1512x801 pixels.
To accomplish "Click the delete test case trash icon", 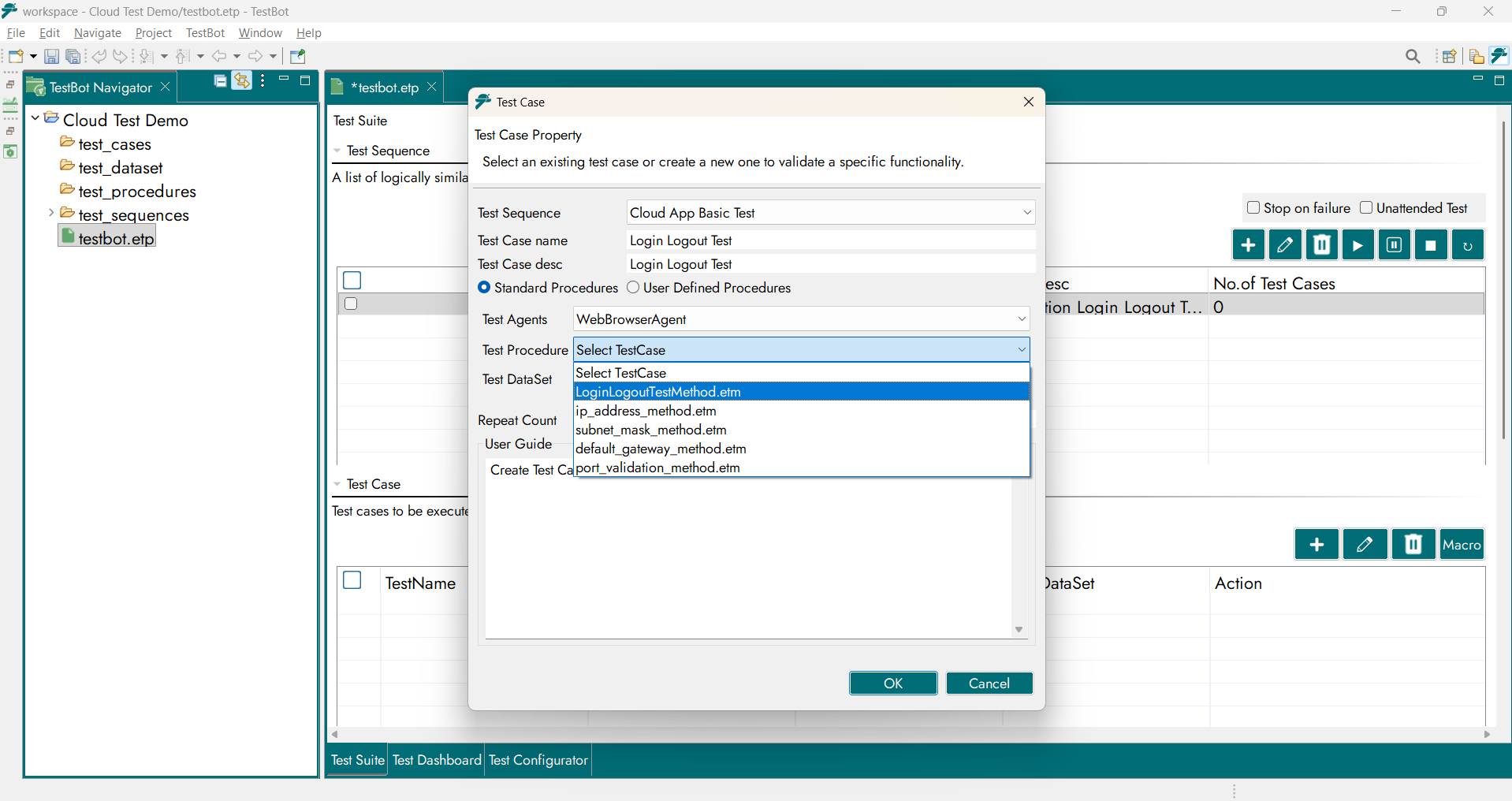I will click(x=1413, y=545).
